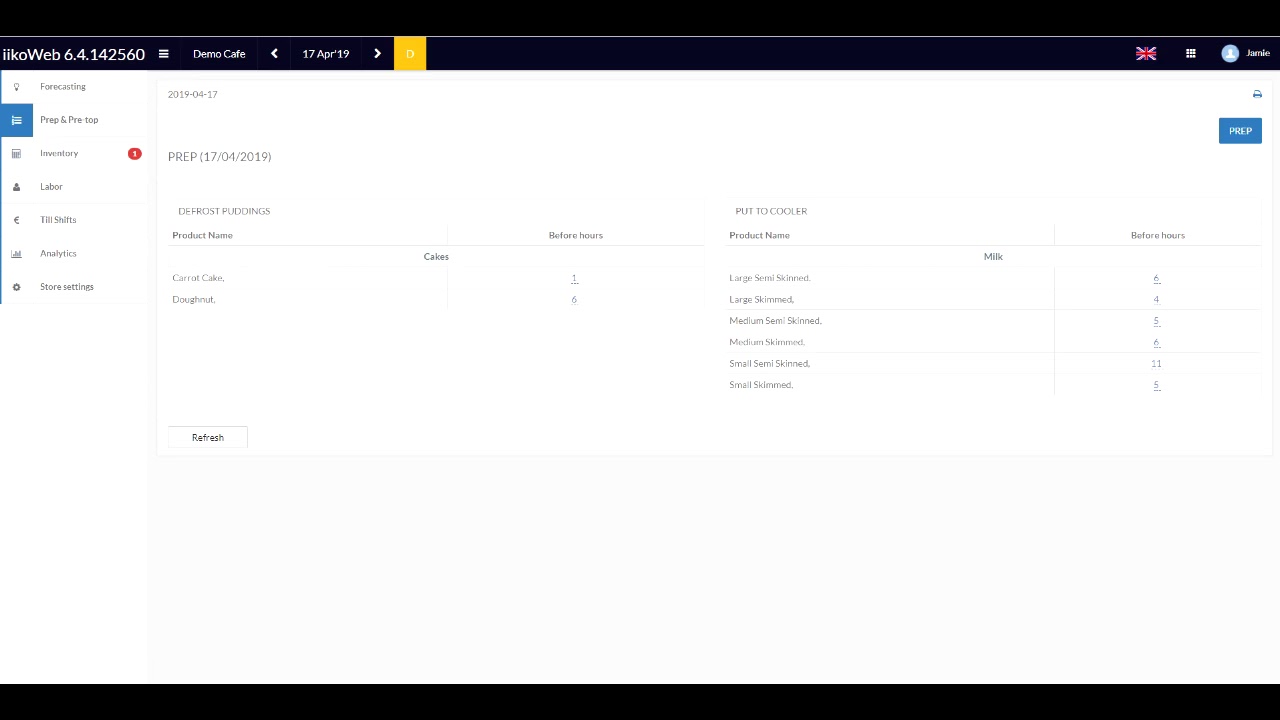Click the iikoWeb 6.4.142560 logo text
The image size is (1280, 720).
coord(74,54)
